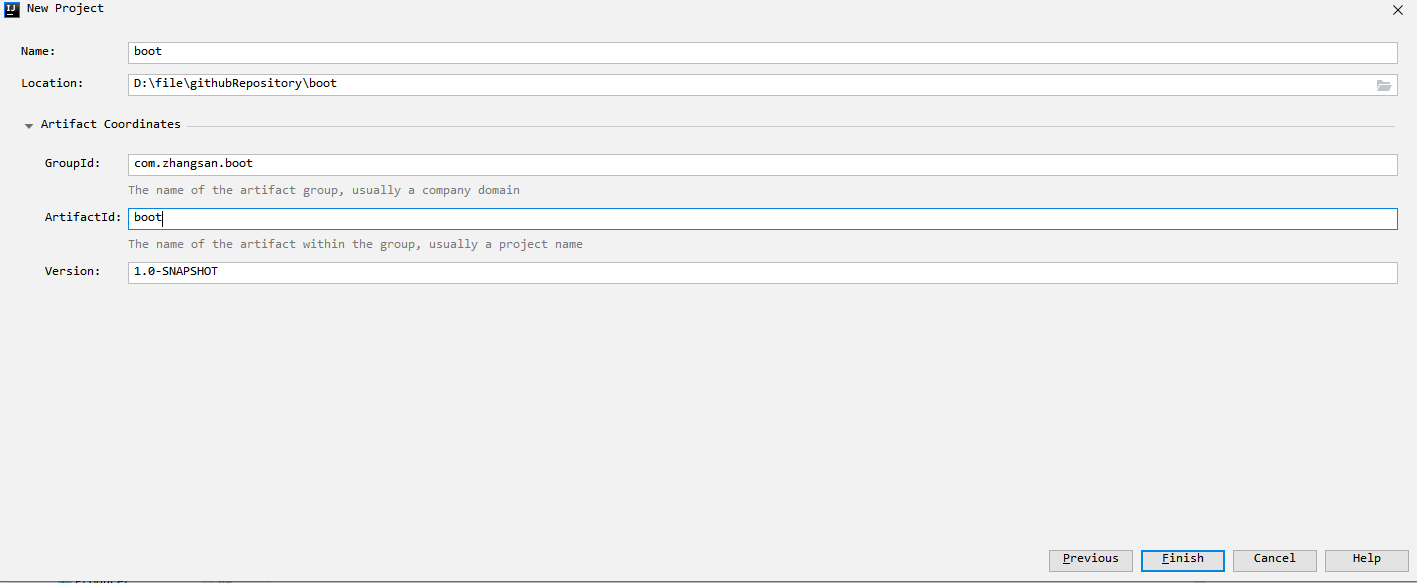
Task: Click the 'Artifact Coordinates' section title
Action: (111, 125)
